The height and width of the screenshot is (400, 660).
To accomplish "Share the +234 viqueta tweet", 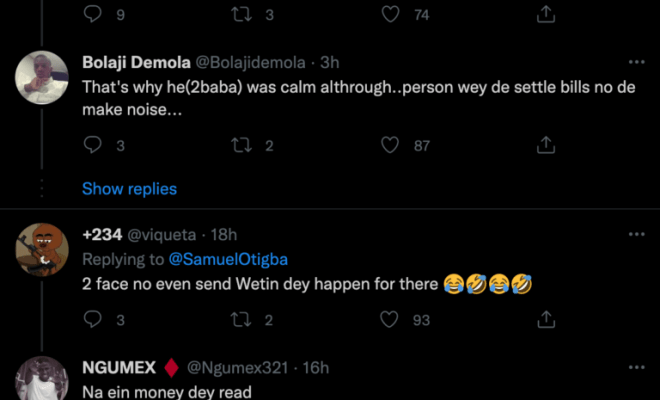I will coord(546,320).
